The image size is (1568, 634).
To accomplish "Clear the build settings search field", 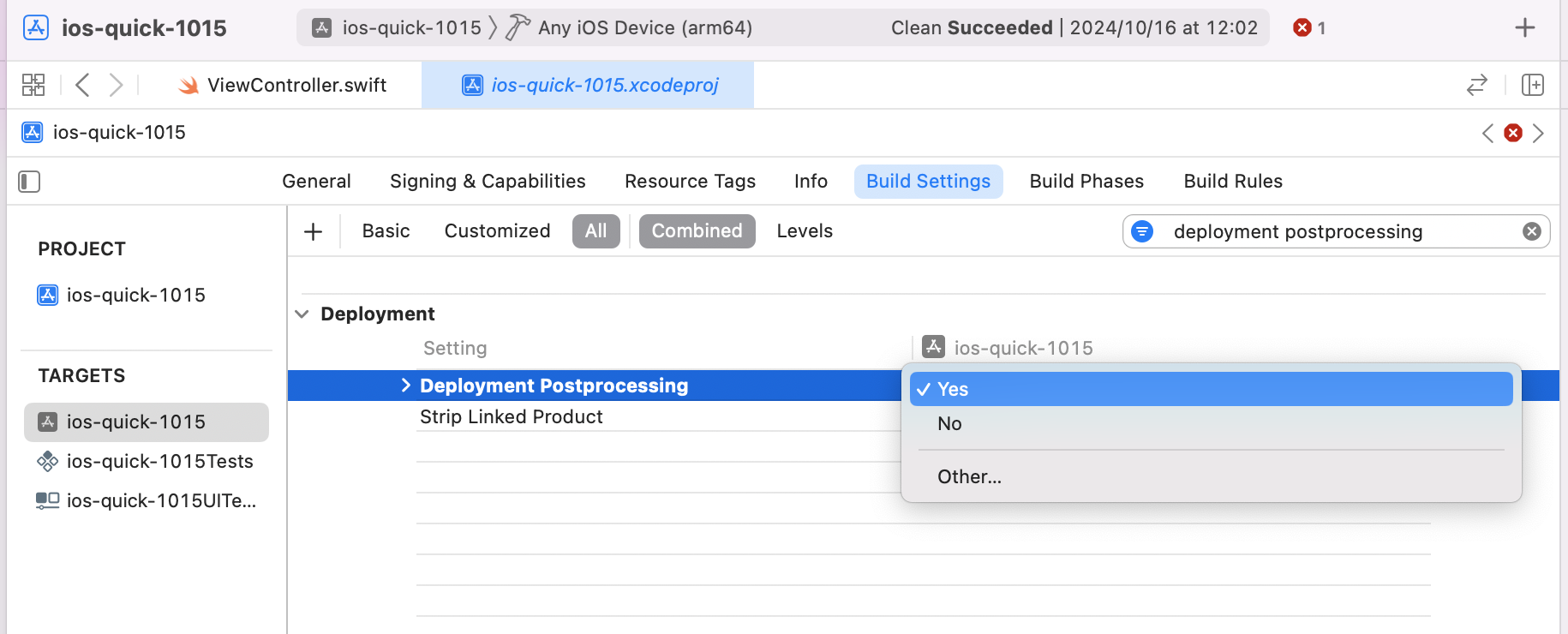I will 1531,231.
